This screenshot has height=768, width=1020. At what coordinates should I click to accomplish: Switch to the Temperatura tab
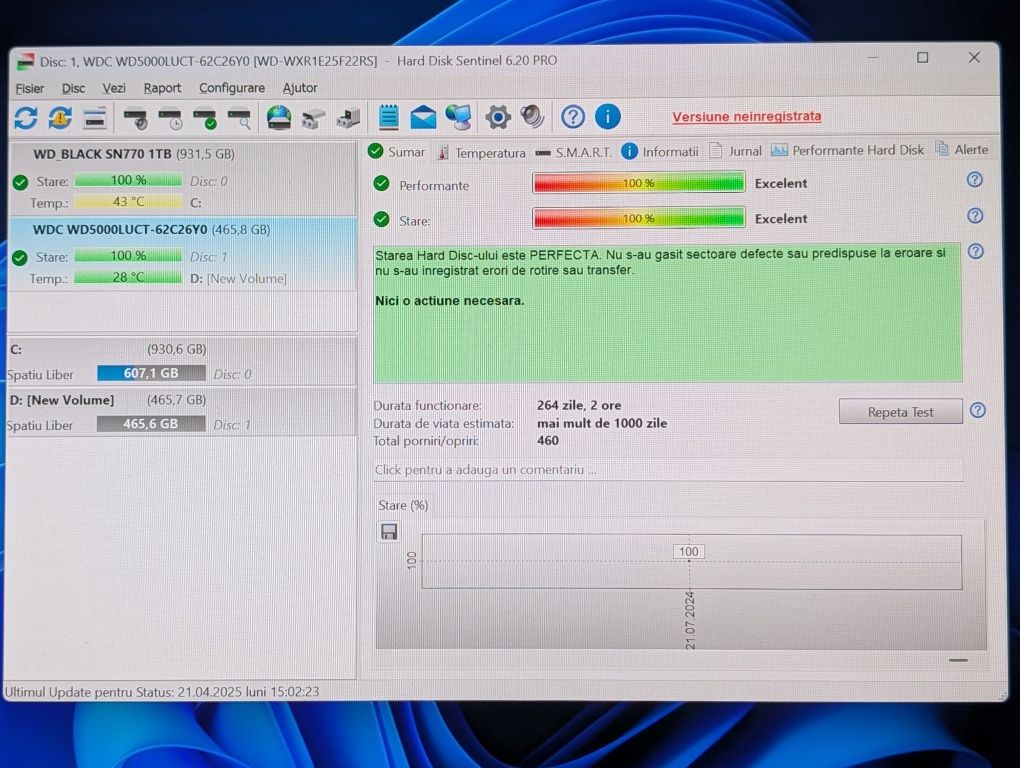coord(481,152)
